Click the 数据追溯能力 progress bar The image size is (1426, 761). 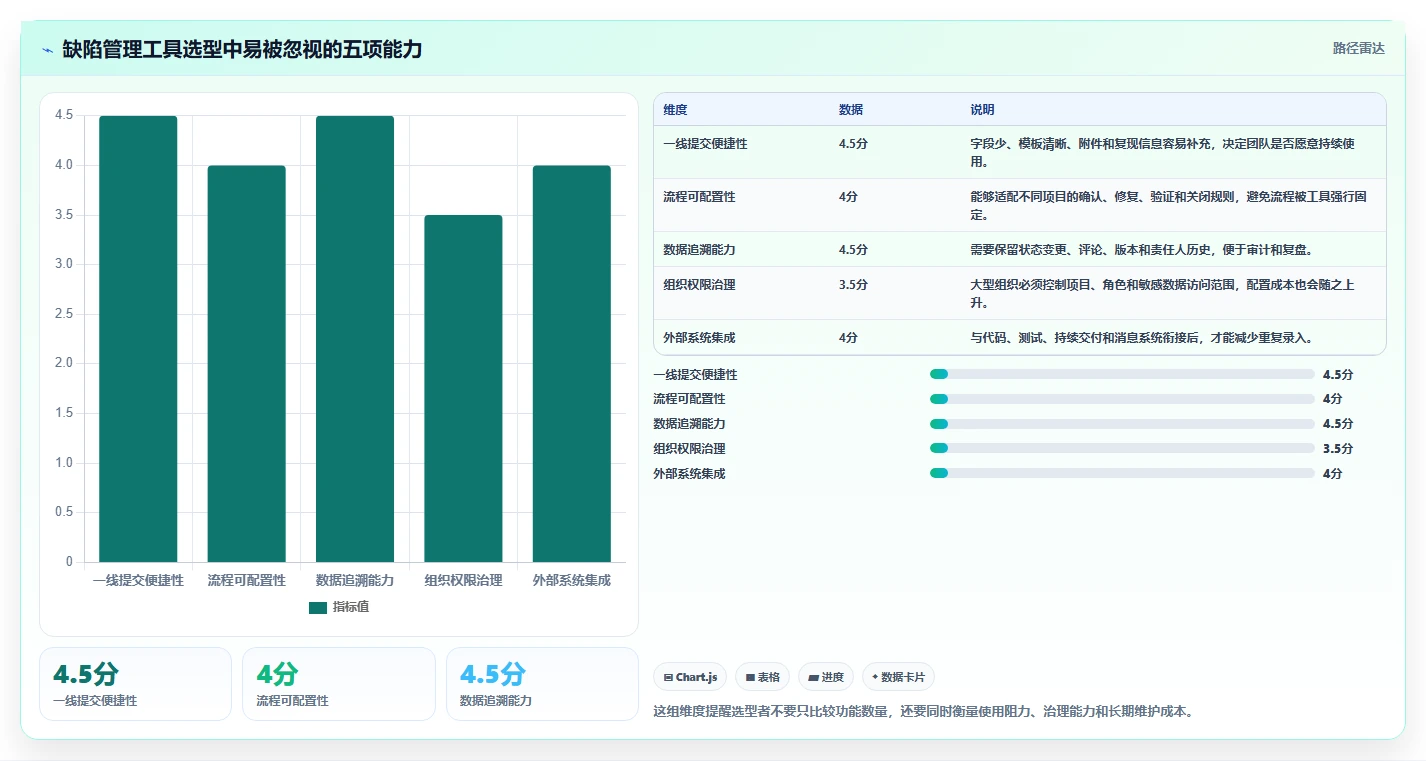click(x=1122, y=424)
